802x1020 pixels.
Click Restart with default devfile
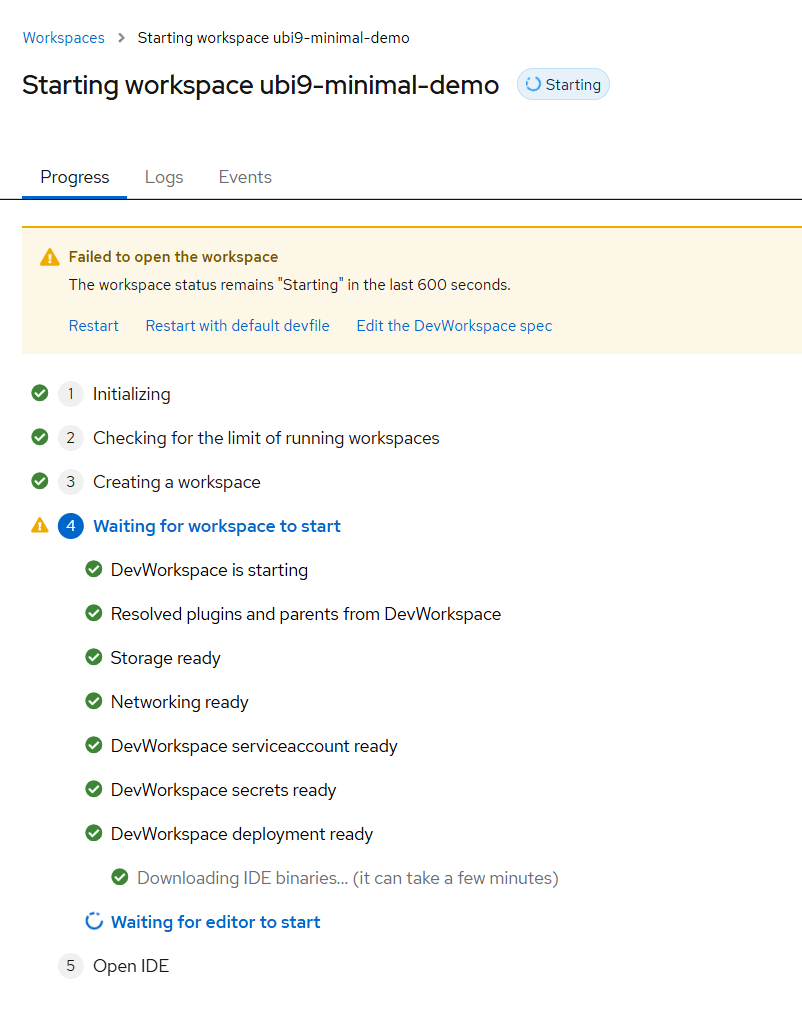point(237,326)
